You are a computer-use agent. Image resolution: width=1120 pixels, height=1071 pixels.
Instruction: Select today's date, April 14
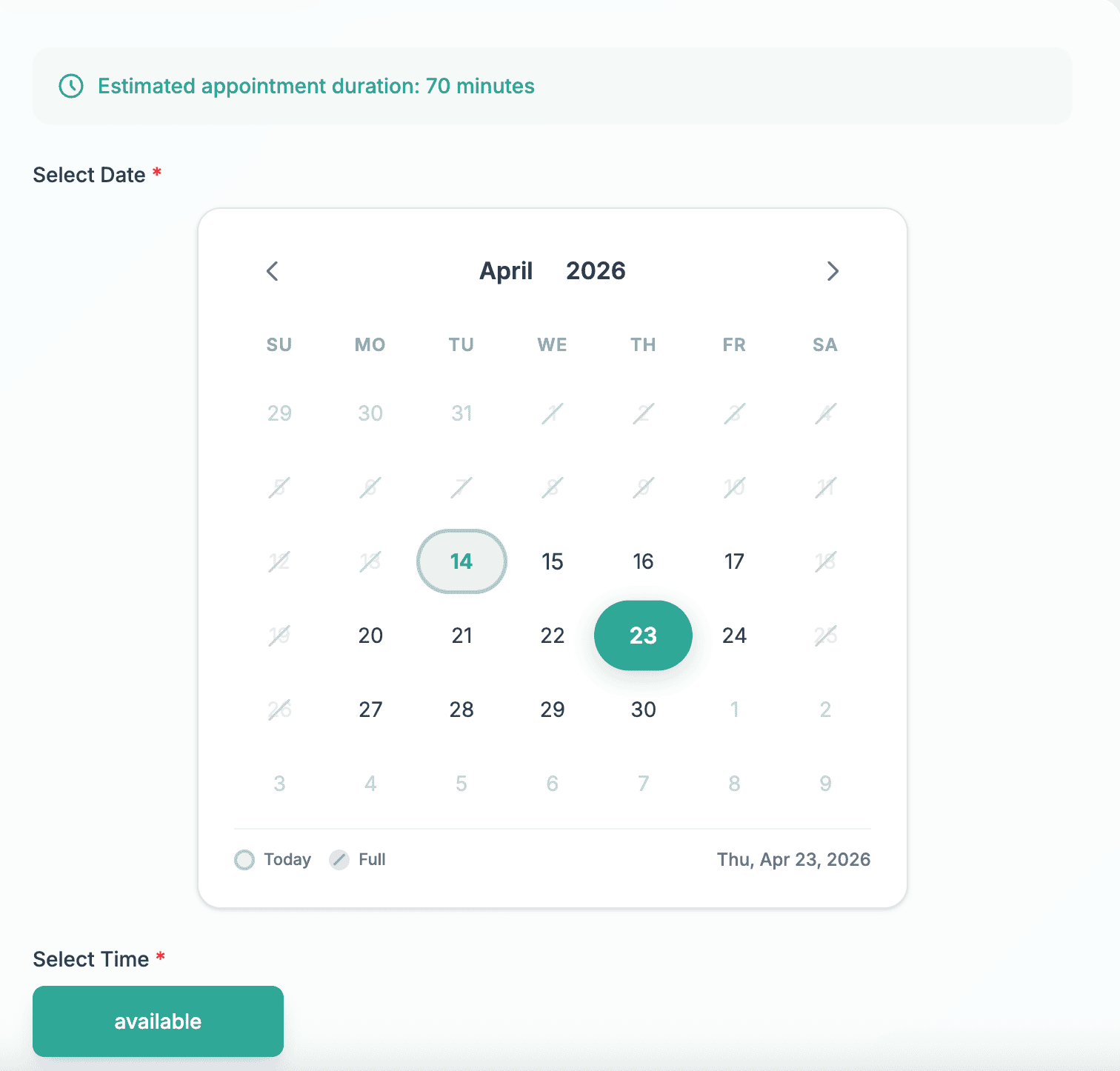point(461,561)
